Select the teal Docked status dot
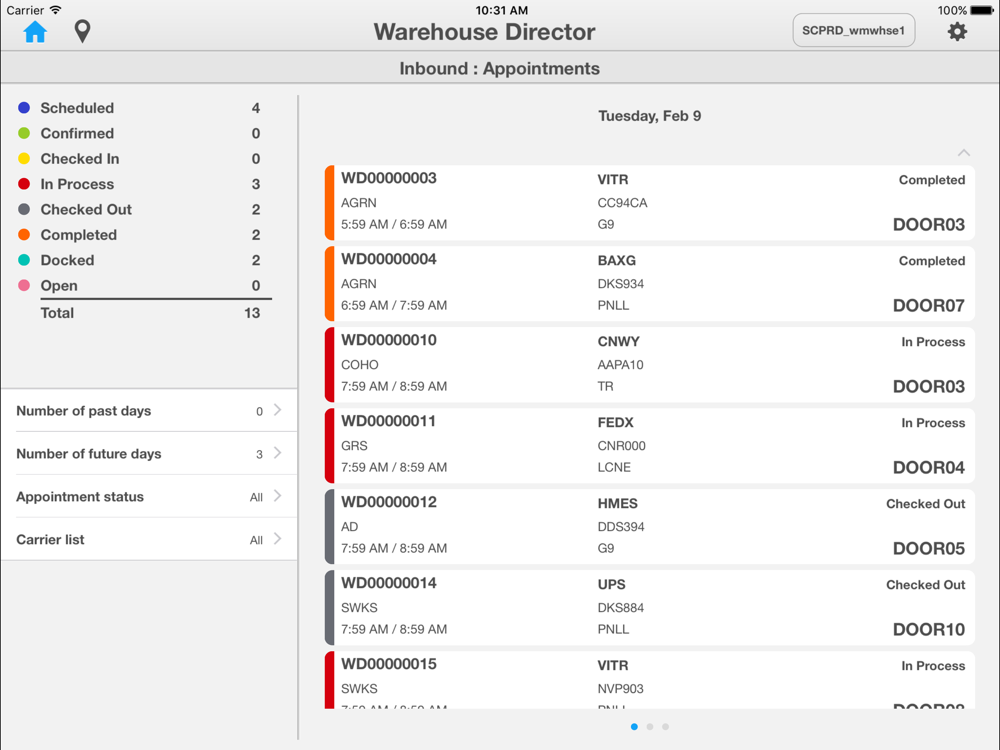The width and height of the screenshot is (1000, 750). (x=24, y=260)
